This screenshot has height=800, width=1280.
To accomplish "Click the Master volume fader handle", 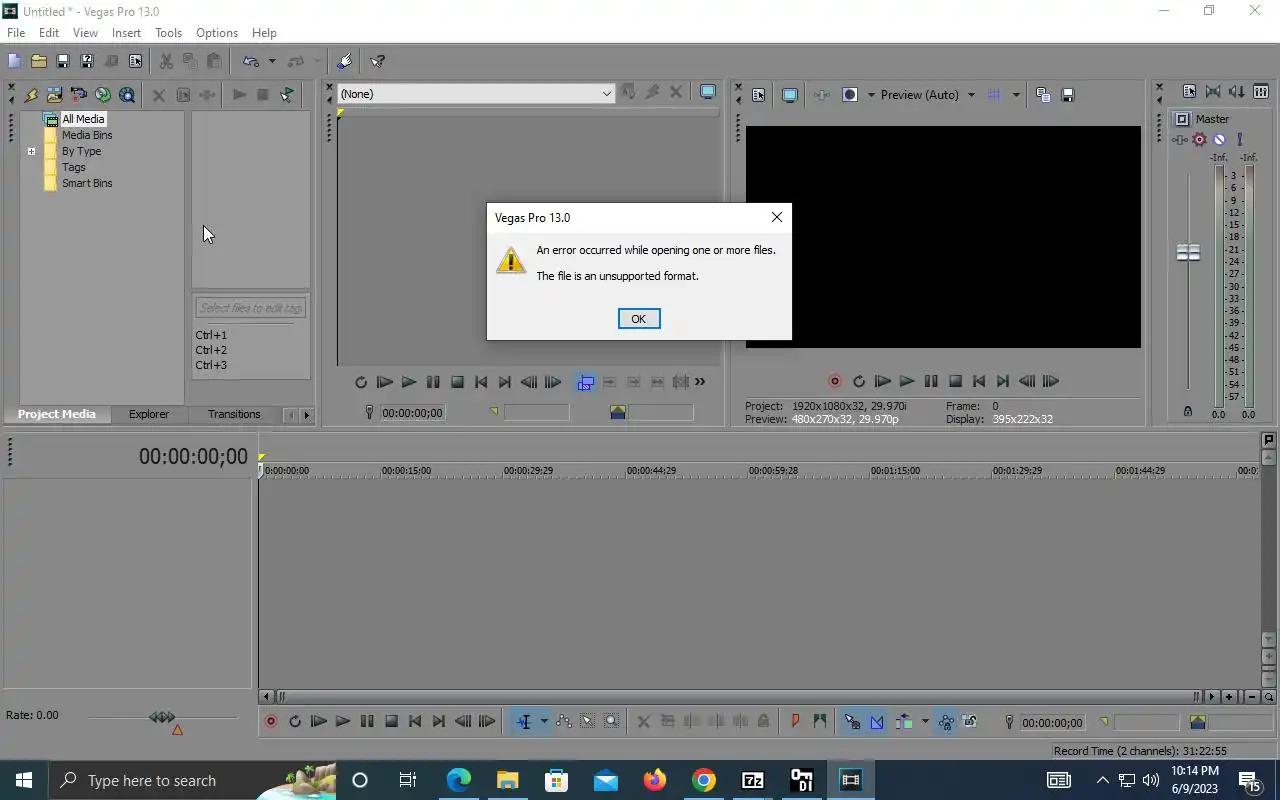I will (1188, 252).
